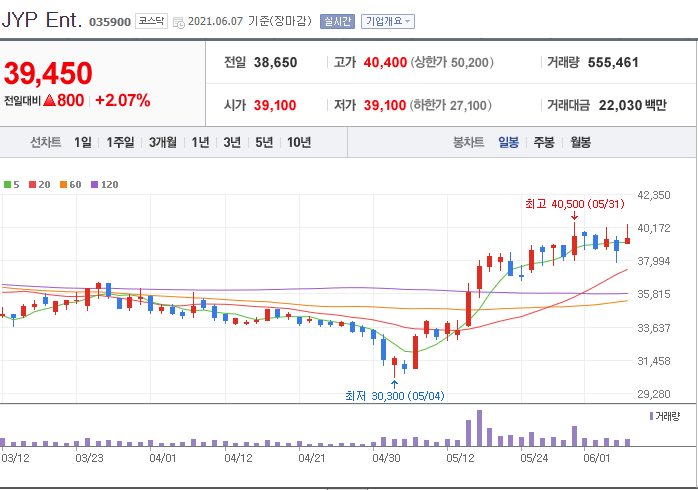This screenshot has width=698, height=490.
Task: Select the 3개월 chart period
Action: point(162,142)
